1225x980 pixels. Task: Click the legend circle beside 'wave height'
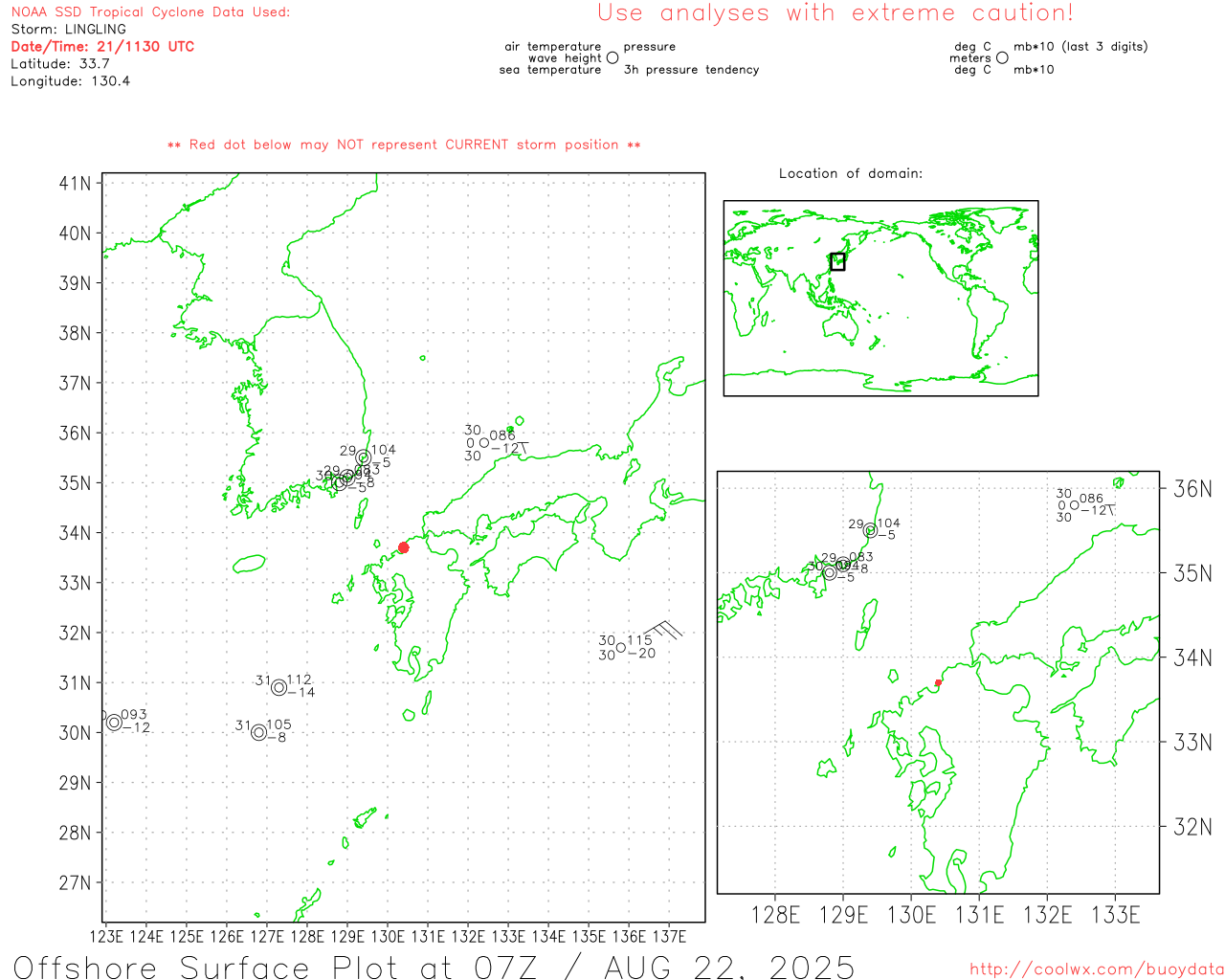(x=612, y=57)
